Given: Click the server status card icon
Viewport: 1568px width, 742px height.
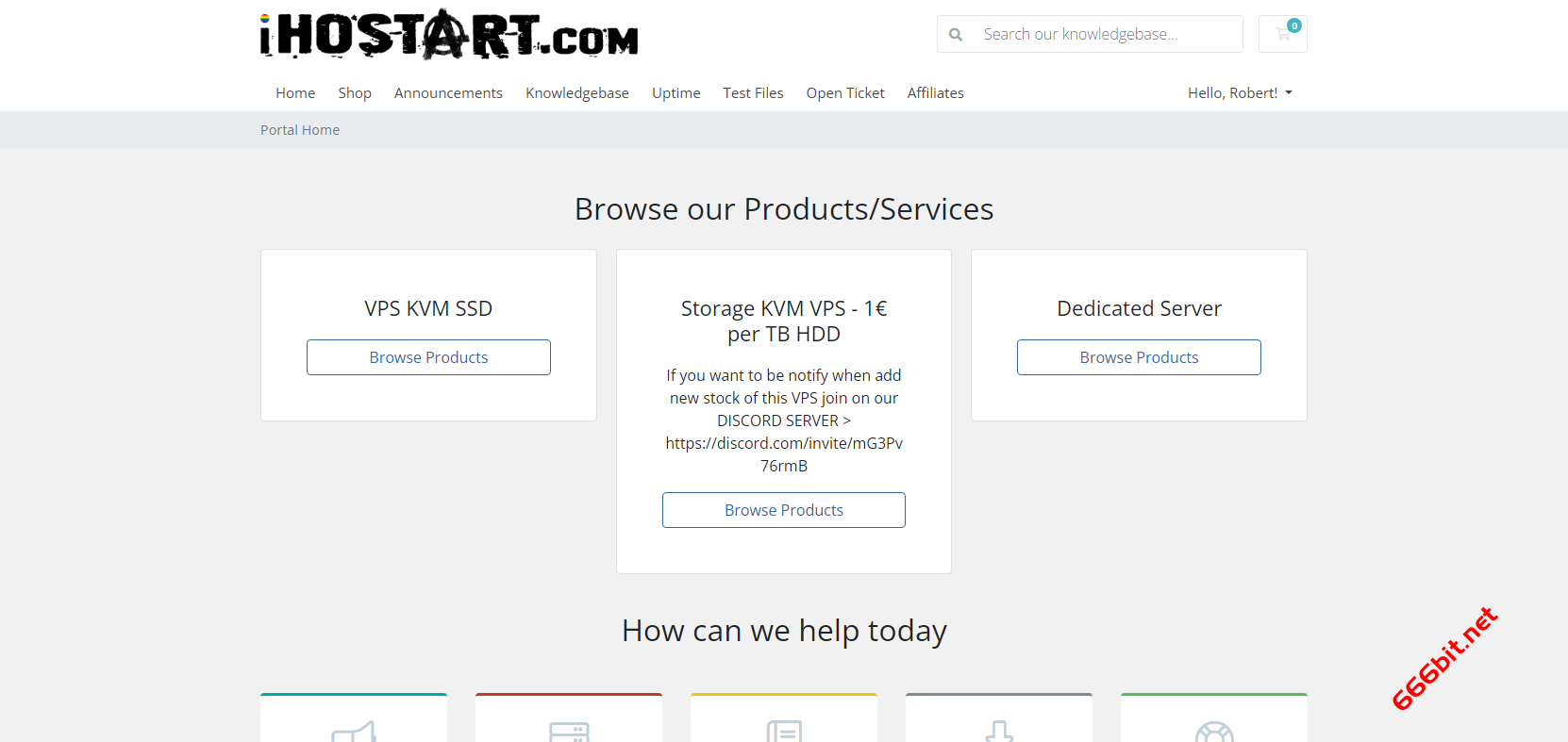Looking at the screenshot, I should pyautogui.click(x=569, y=732).
